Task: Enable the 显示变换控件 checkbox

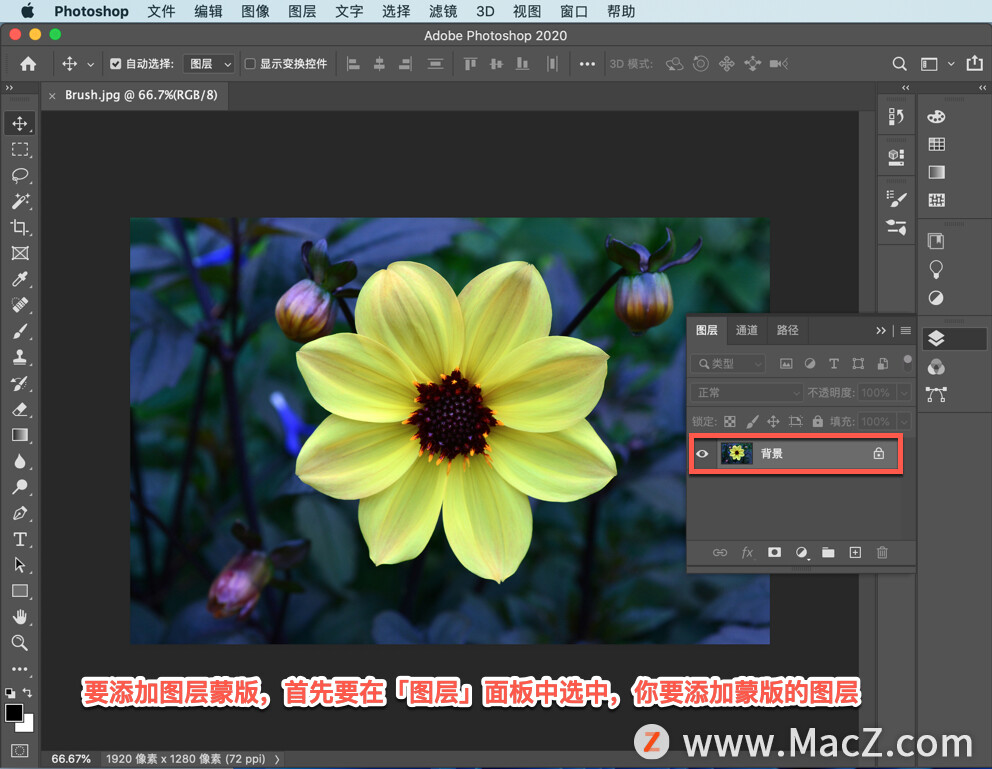Action: 250,64
